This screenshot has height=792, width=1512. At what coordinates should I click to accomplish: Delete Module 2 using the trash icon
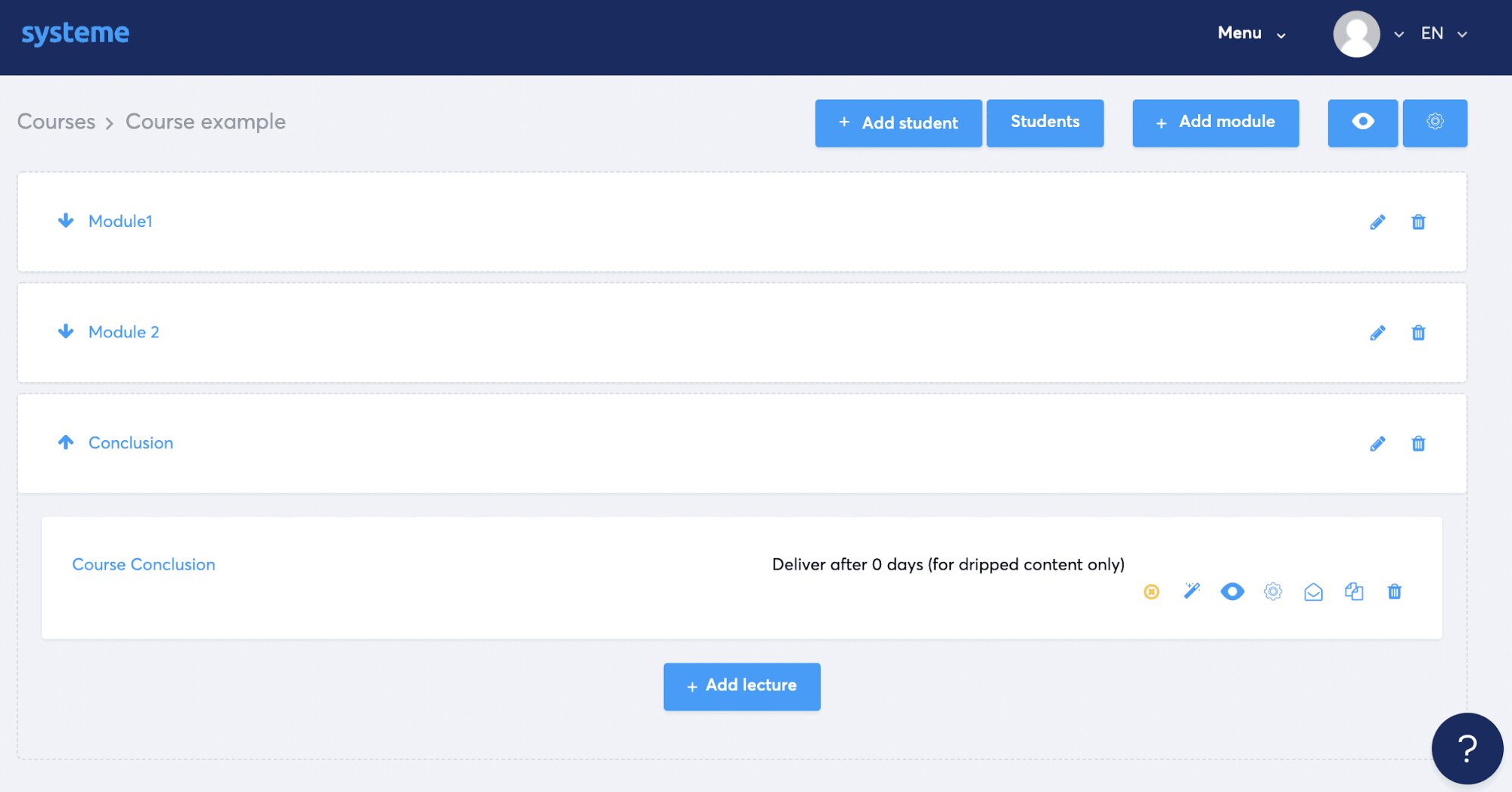pos(1419,333)
